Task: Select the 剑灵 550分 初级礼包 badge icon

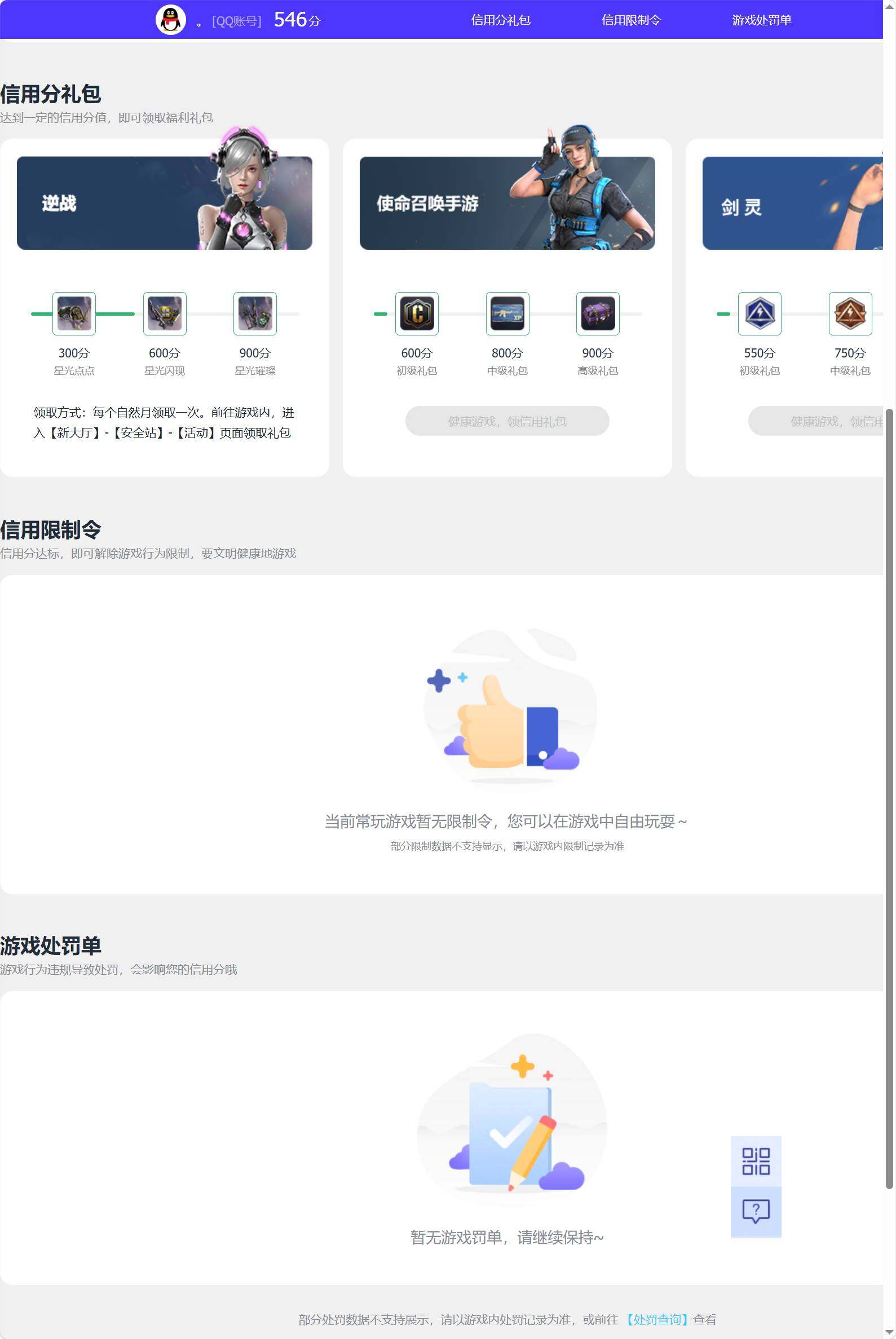Action: 760,313
